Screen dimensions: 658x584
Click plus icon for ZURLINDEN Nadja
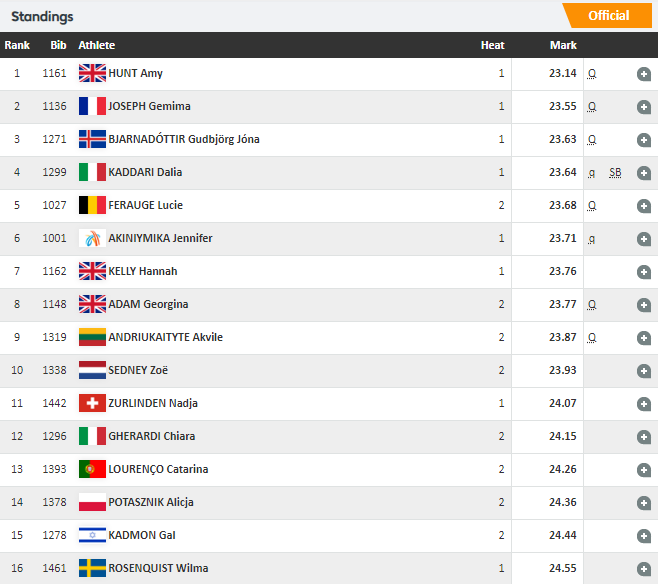(x=643, y=404)
